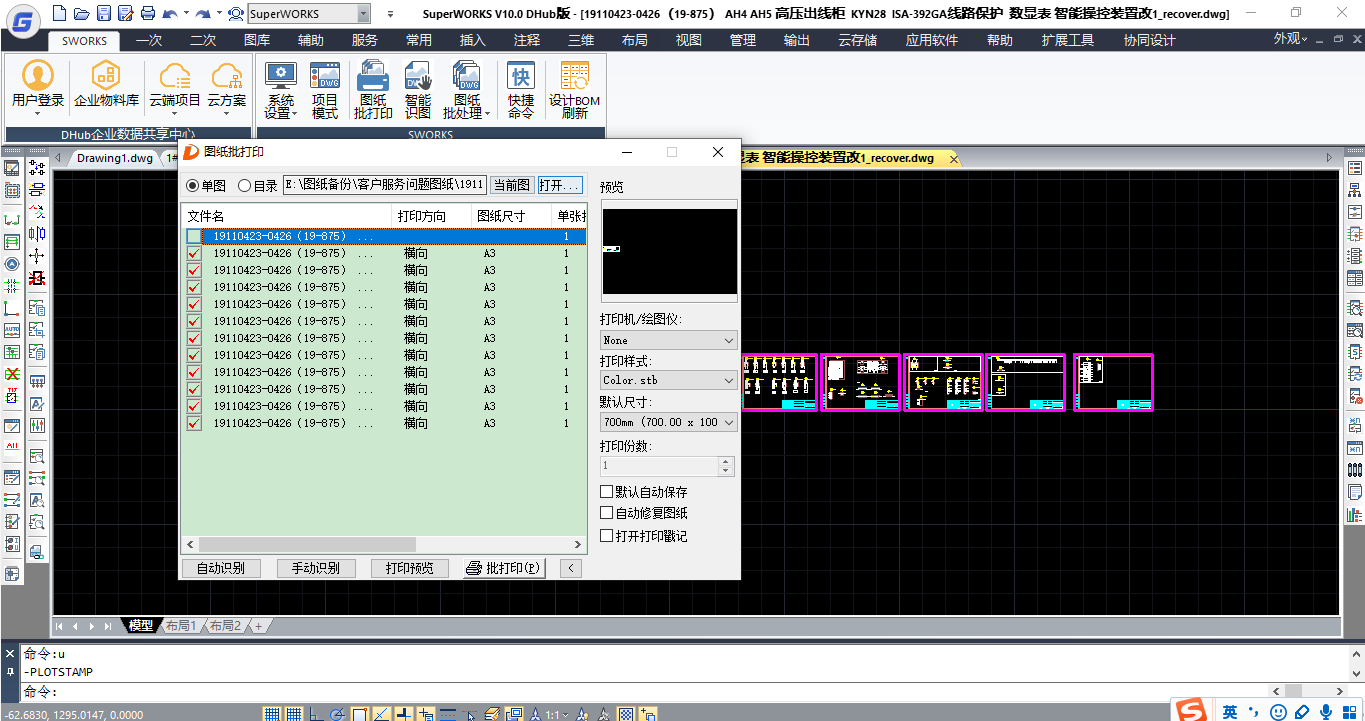The image size is (1365, 721).
Task: Click the 图纸批处理 batch processing icon
Action: 467,90
